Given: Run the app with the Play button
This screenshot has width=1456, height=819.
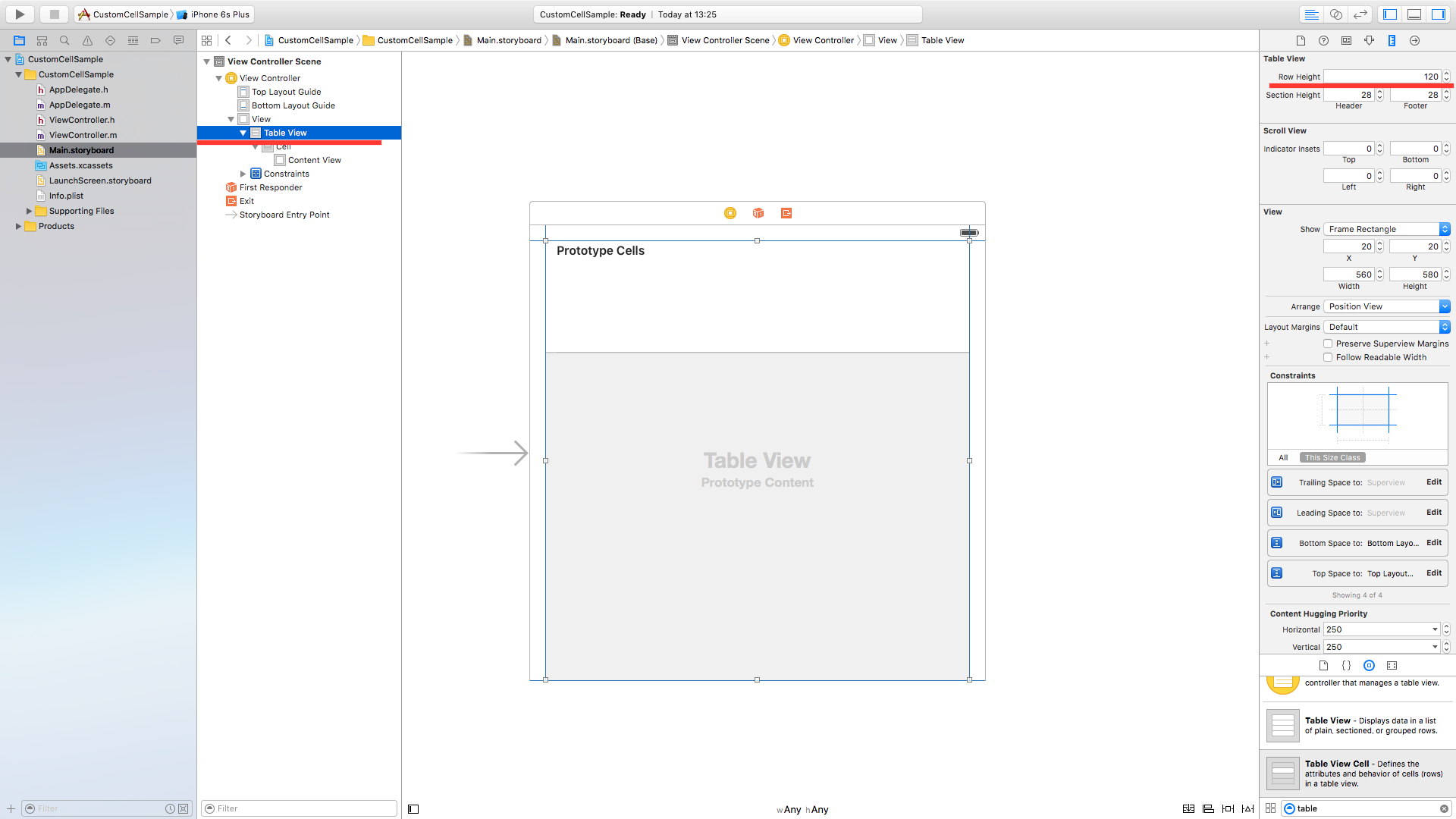Looking at the screenshot, I should click(x=19, y=14).
